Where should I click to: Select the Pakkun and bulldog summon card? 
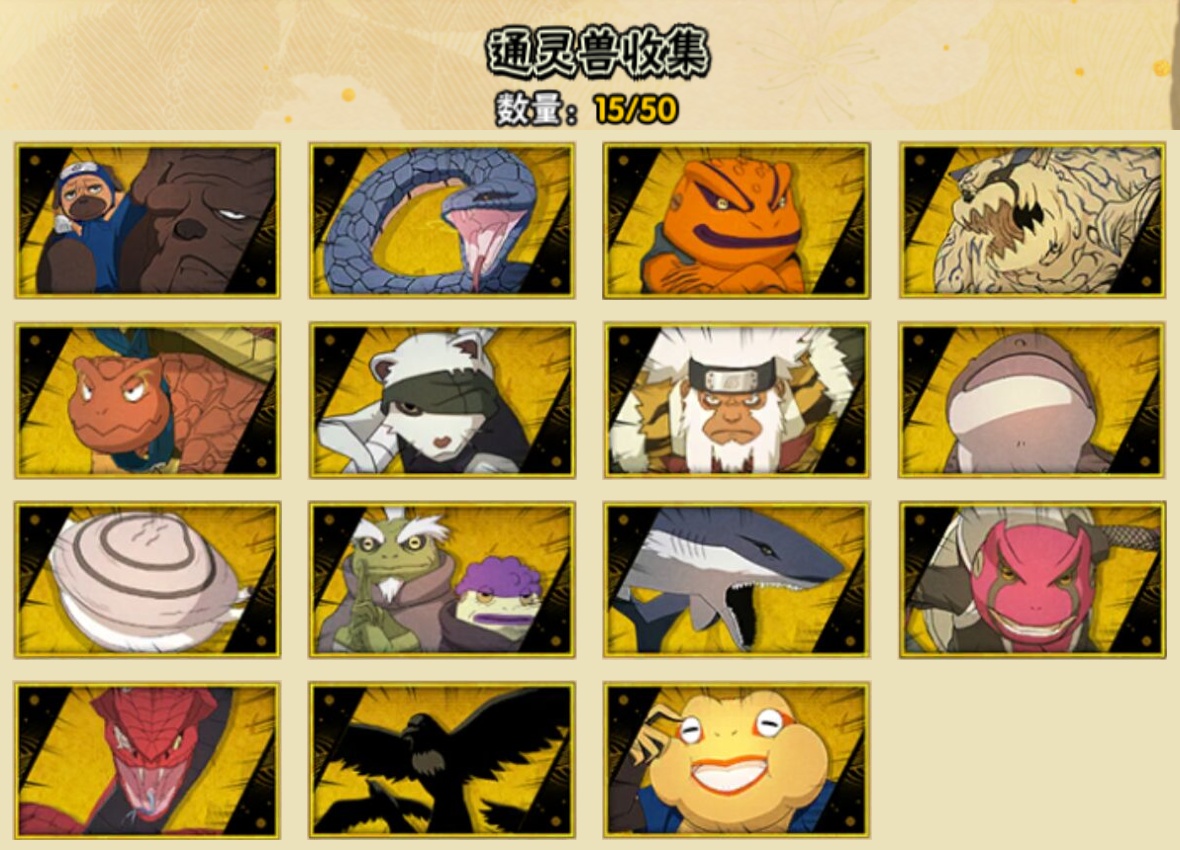(x=148, y=220)
